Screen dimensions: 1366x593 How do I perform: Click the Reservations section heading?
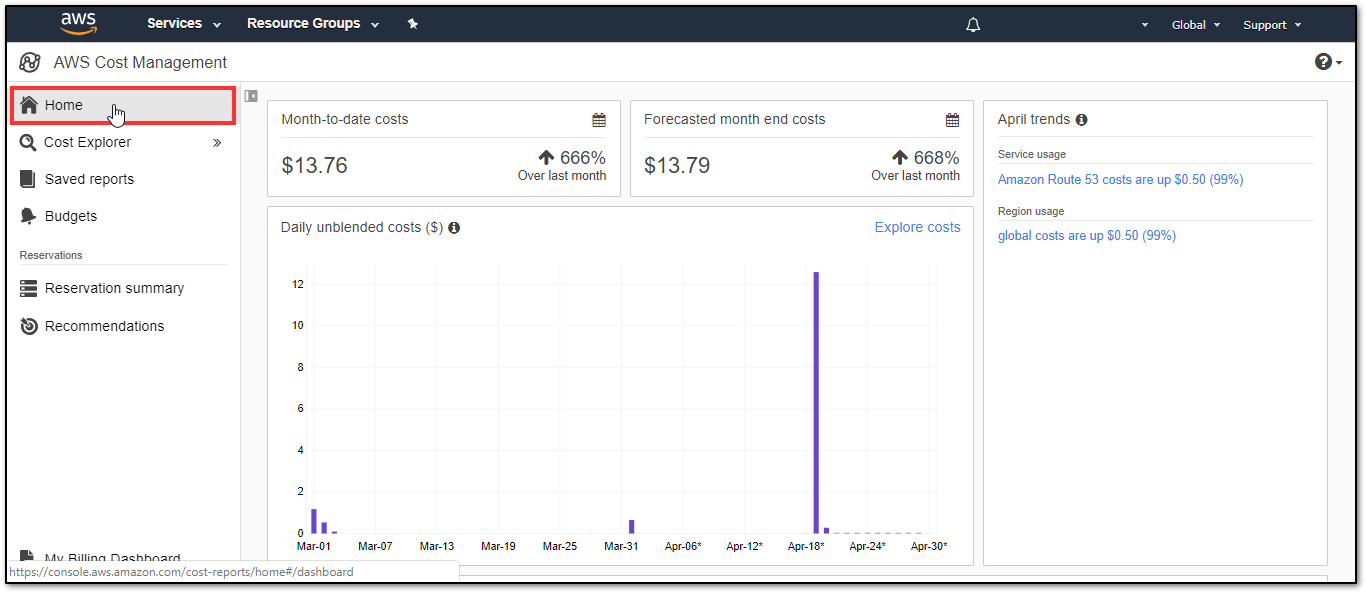pyautogui.click(x=51, y=255)
